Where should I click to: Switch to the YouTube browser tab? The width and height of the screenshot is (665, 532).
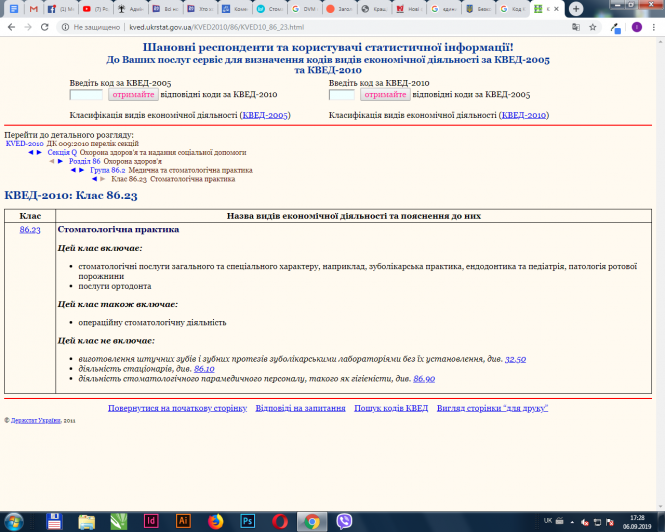pyautogui.click(x=88, y=8)
